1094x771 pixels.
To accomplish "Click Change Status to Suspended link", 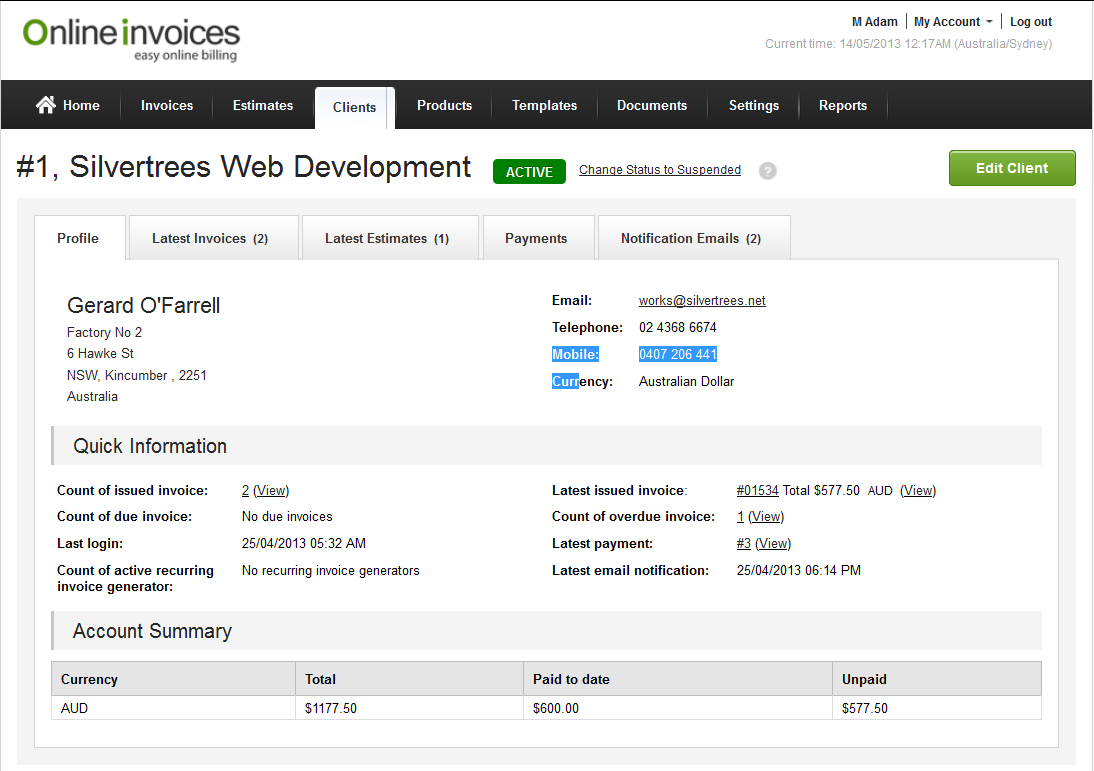I will pos(660,170).
